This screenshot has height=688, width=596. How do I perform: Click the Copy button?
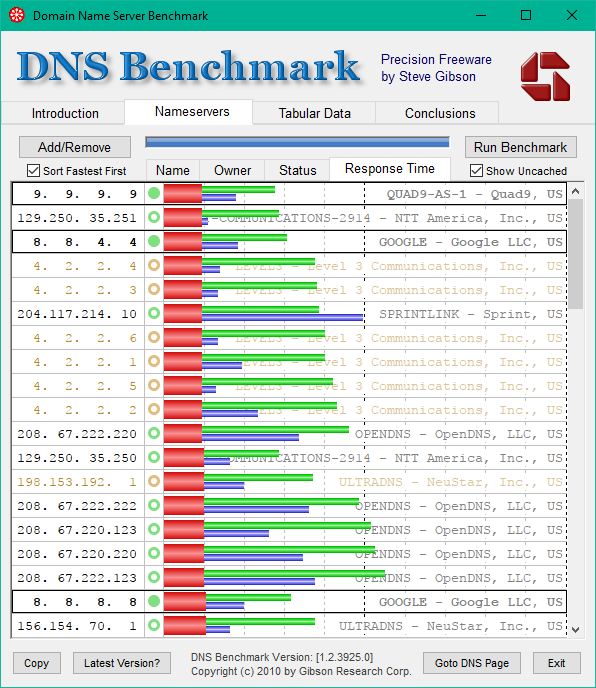37,663
